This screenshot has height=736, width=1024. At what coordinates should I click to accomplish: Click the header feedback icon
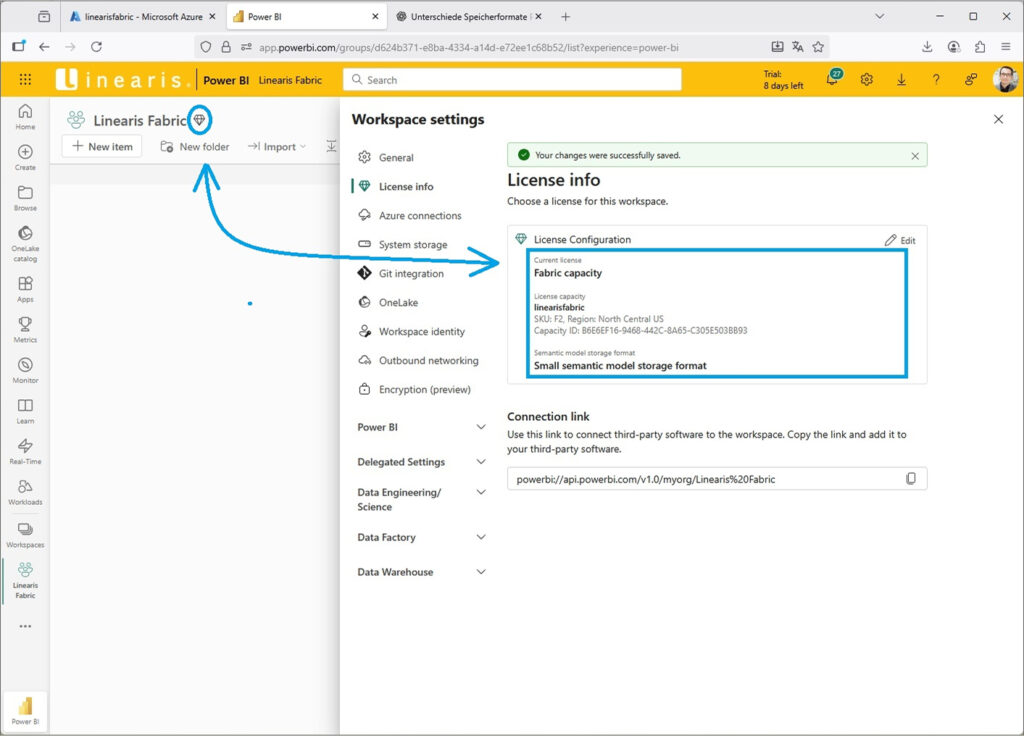click(971, 80)
